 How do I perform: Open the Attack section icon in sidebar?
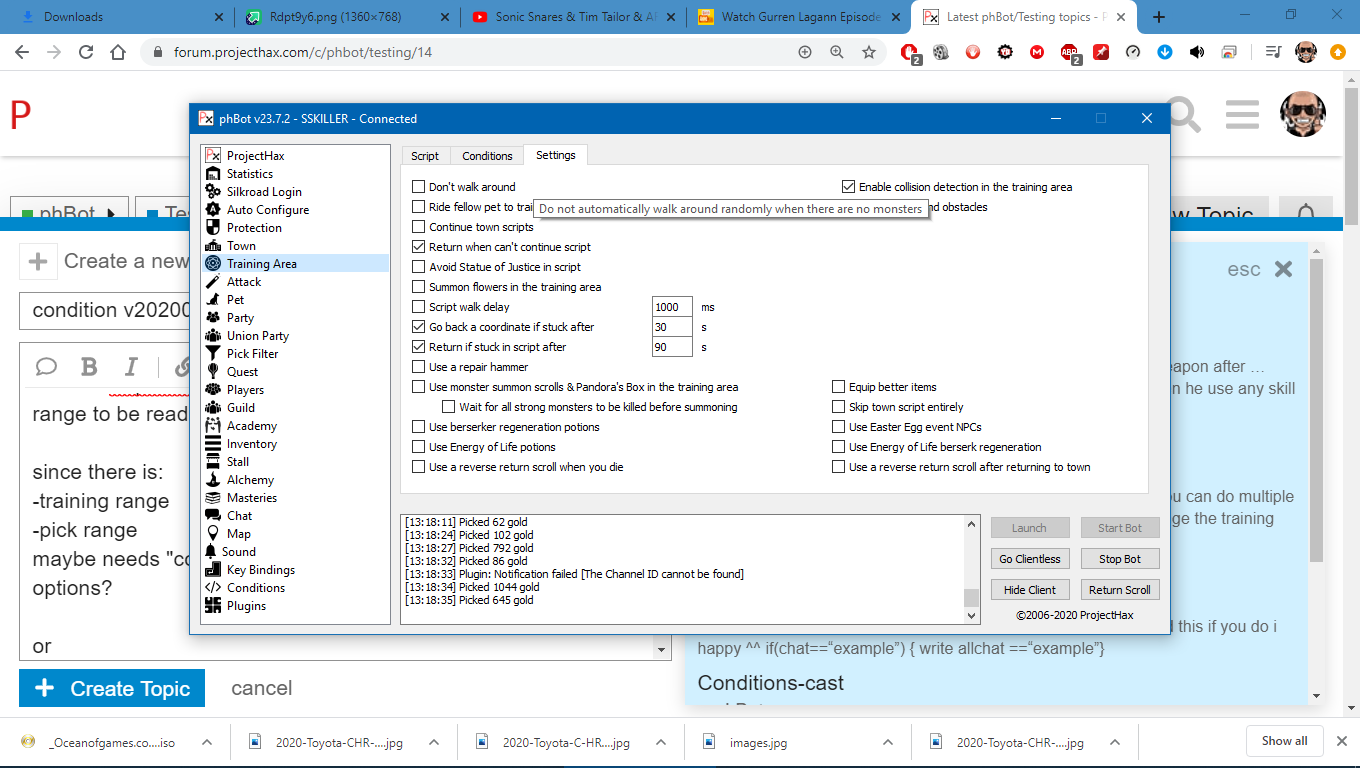click(212, 282)
